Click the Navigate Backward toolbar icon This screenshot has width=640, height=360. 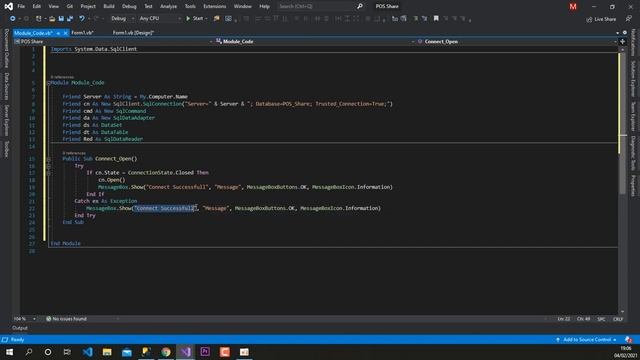click(13, 18)
